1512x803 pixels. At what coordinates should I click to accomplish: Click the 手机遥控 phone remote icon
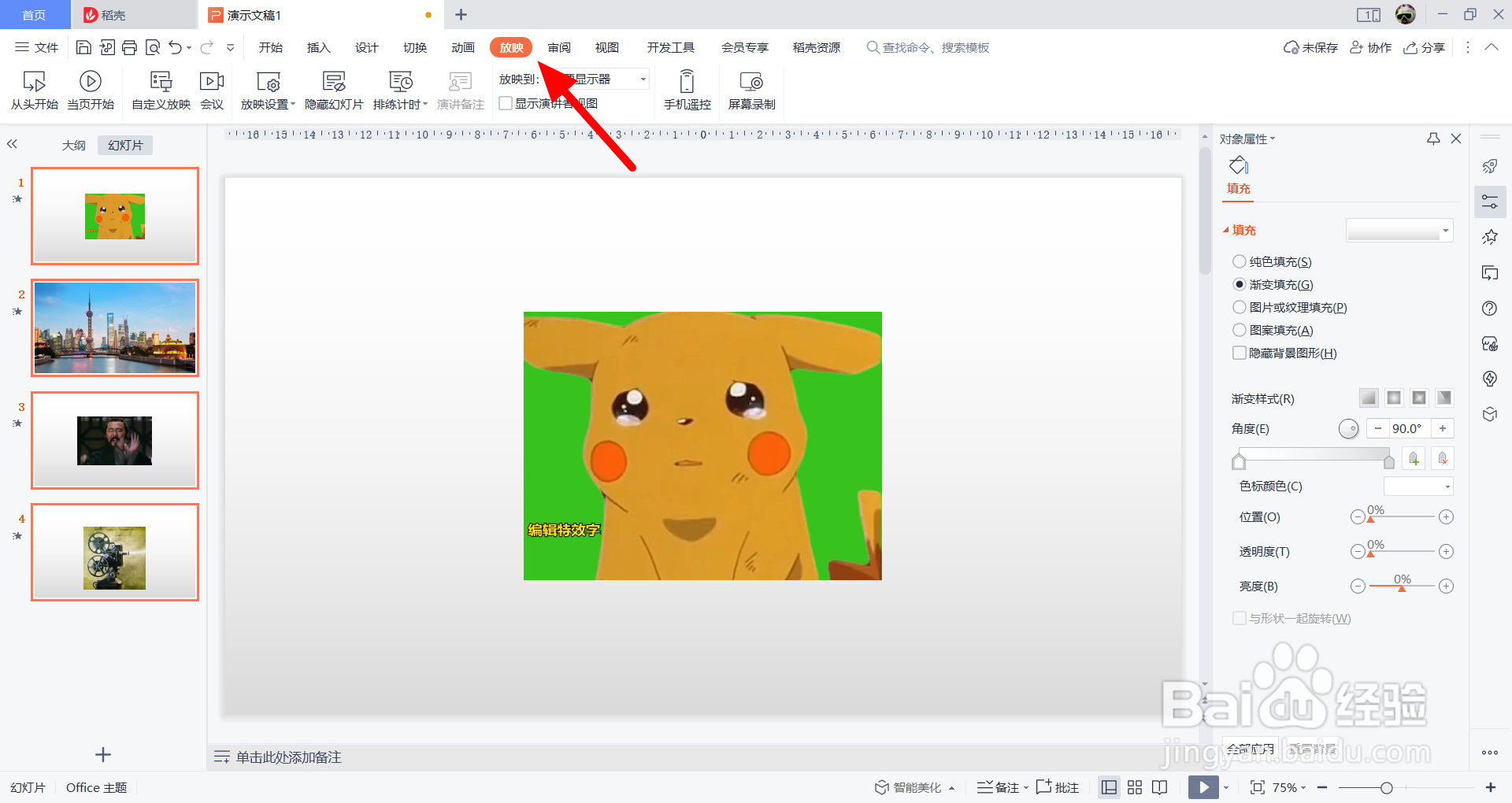tap(687, 81)
